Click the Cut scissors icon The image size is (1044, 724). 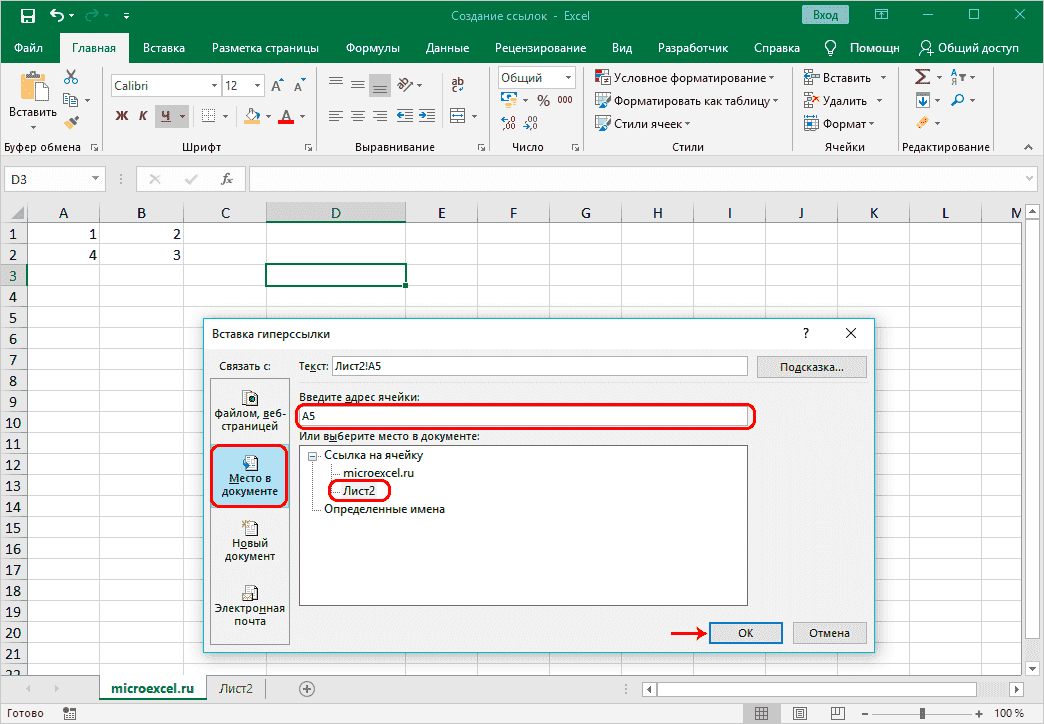click(71, 78)
